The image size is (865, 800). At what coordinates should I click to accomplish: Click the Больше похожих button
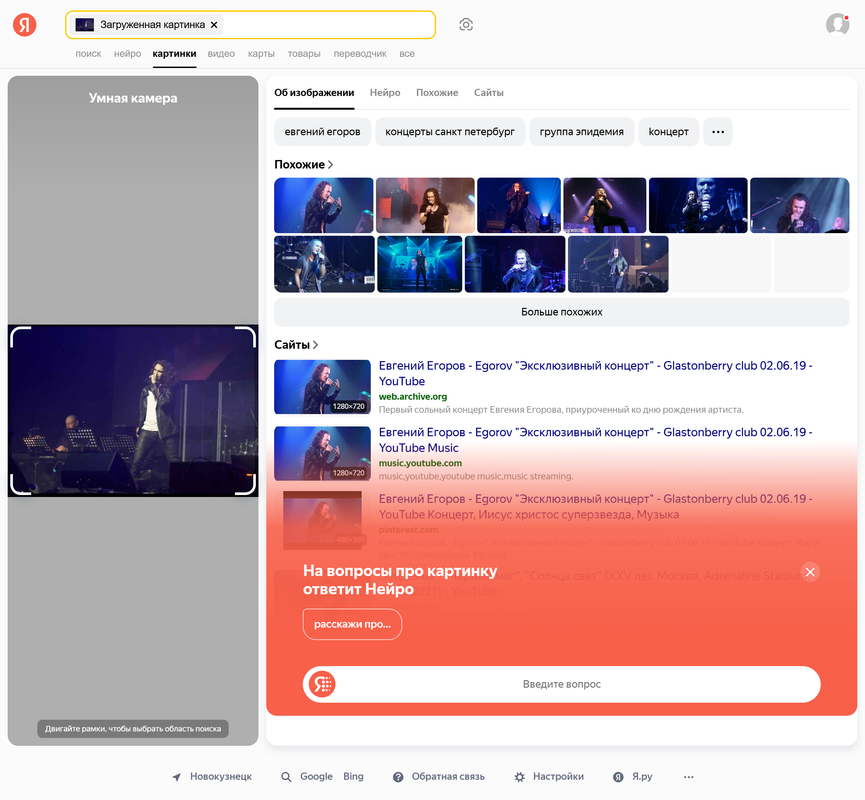[562, 312]
